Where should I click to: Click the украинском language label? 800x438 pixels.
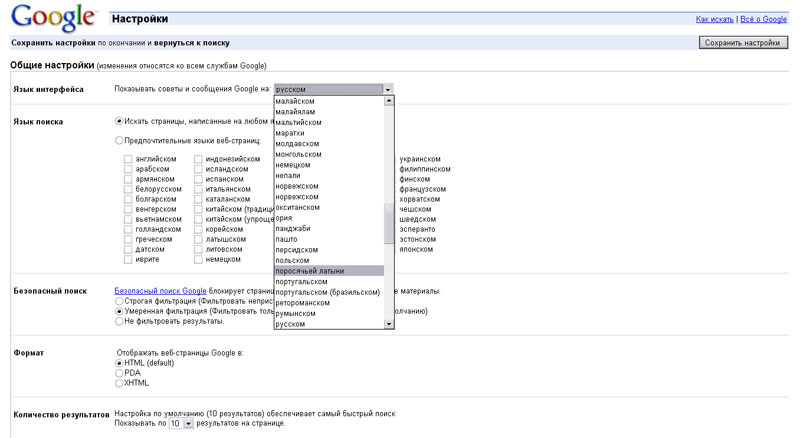pyautogui.click(x=420, y=159)
